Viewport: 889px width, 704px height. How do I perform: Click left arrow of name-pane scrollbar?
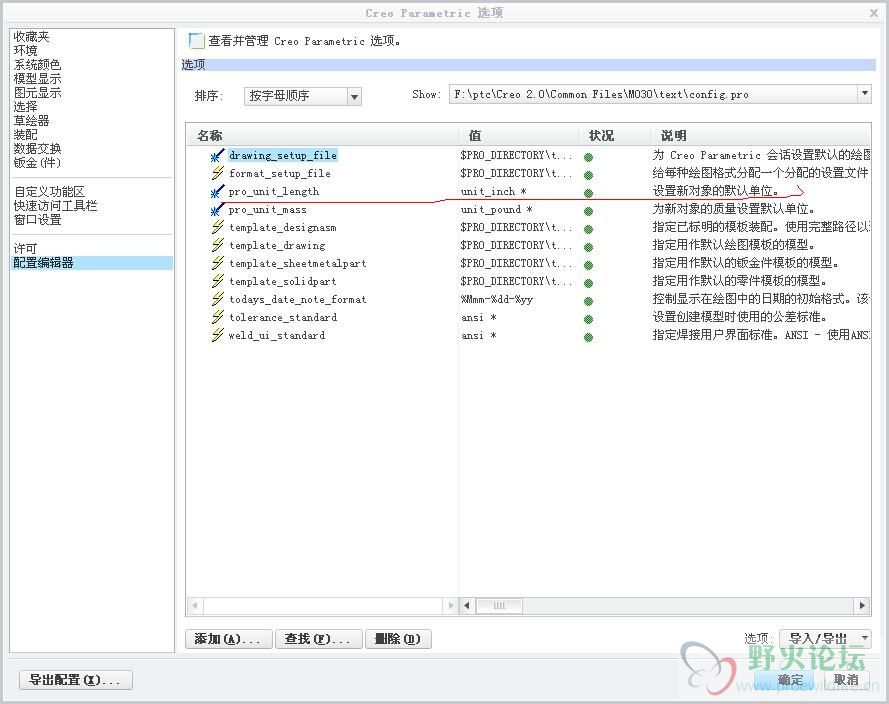tap(194, 605)
